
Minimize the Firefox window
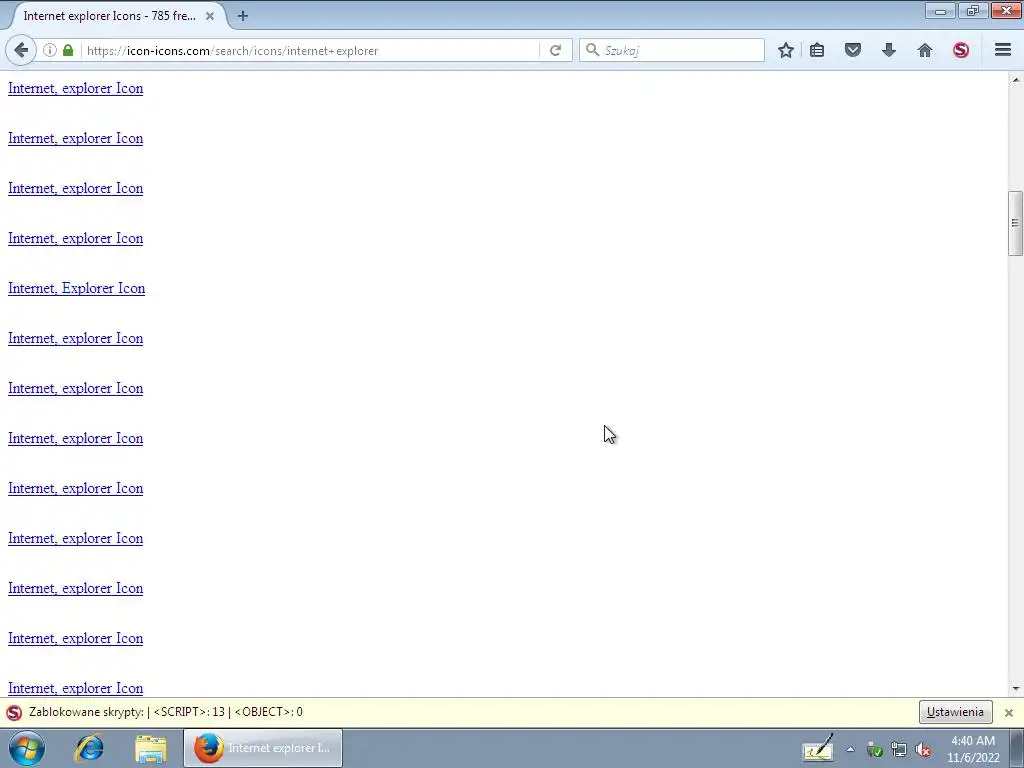[x=940, y=11]
